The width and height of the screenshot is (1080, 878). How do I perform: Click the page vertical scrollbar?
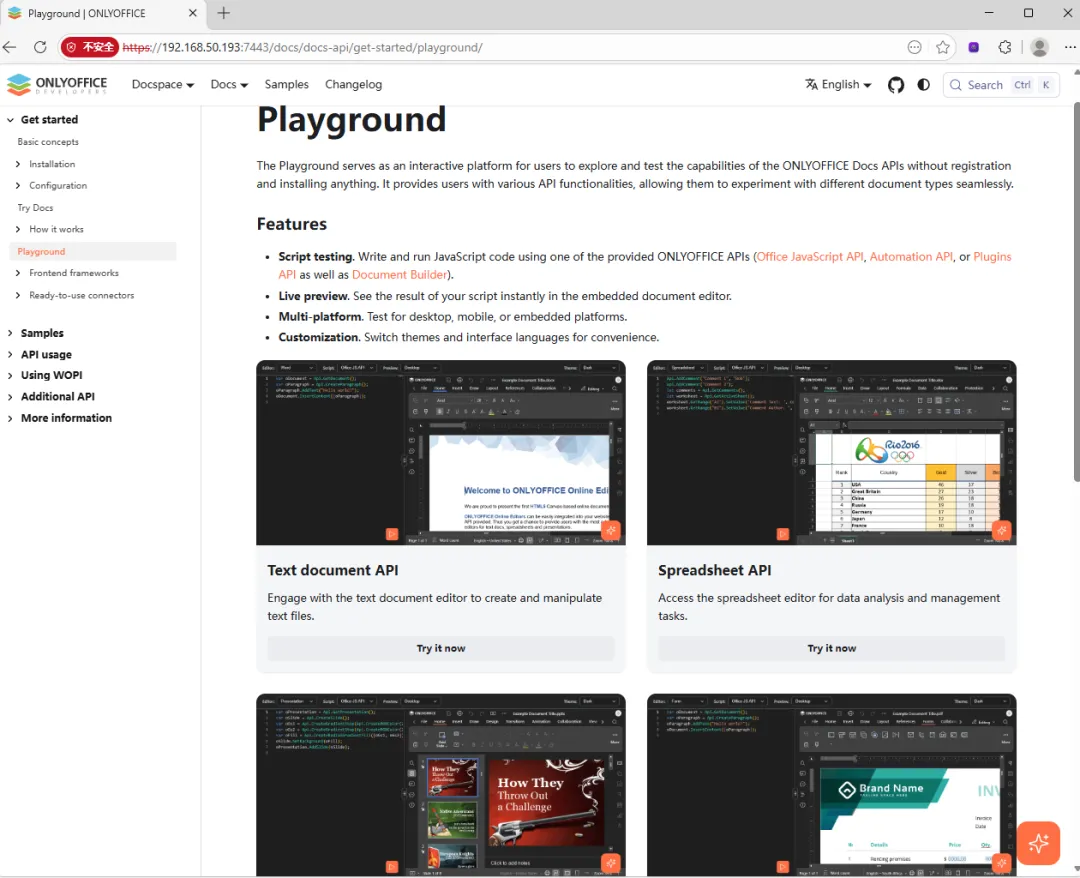coord(1076,293)
